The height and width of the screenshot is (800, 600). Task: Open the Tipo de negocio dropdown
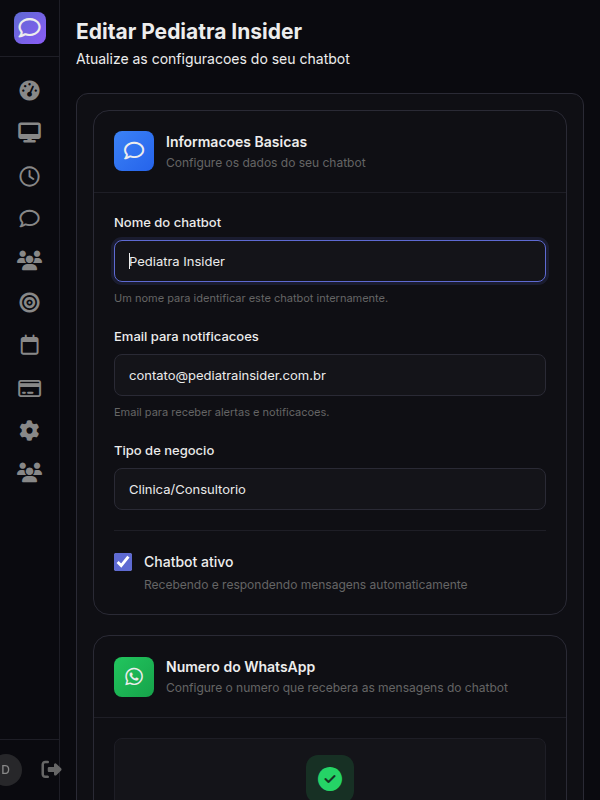(x=330, y=489)
